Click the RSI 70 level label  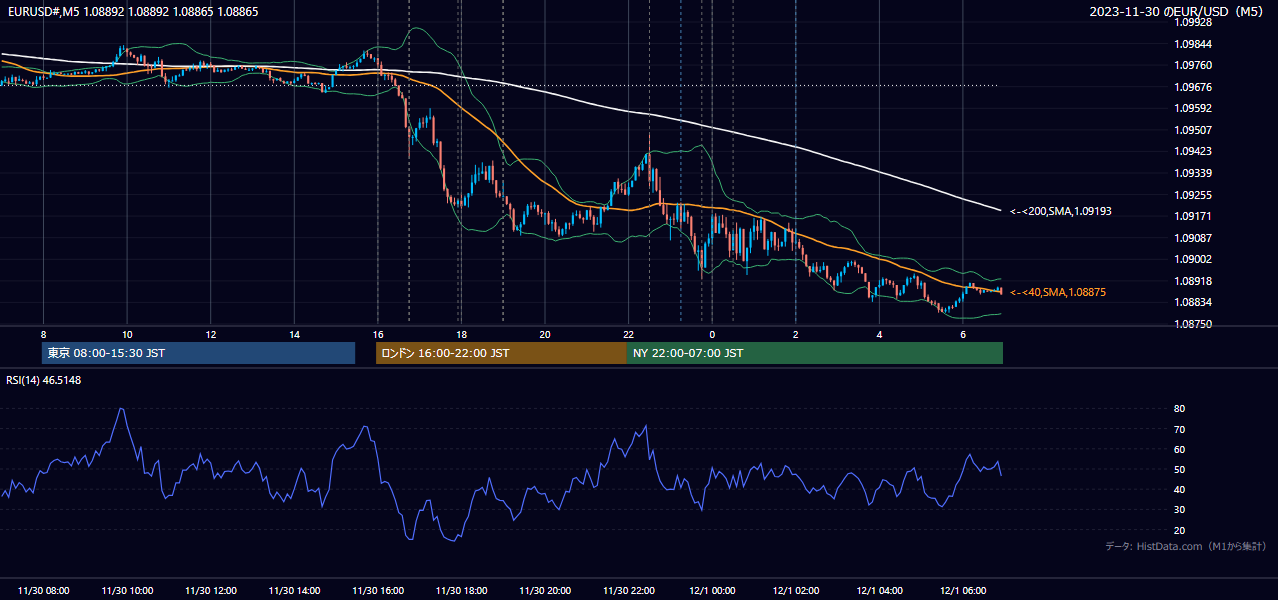[x=1179, y=429]
